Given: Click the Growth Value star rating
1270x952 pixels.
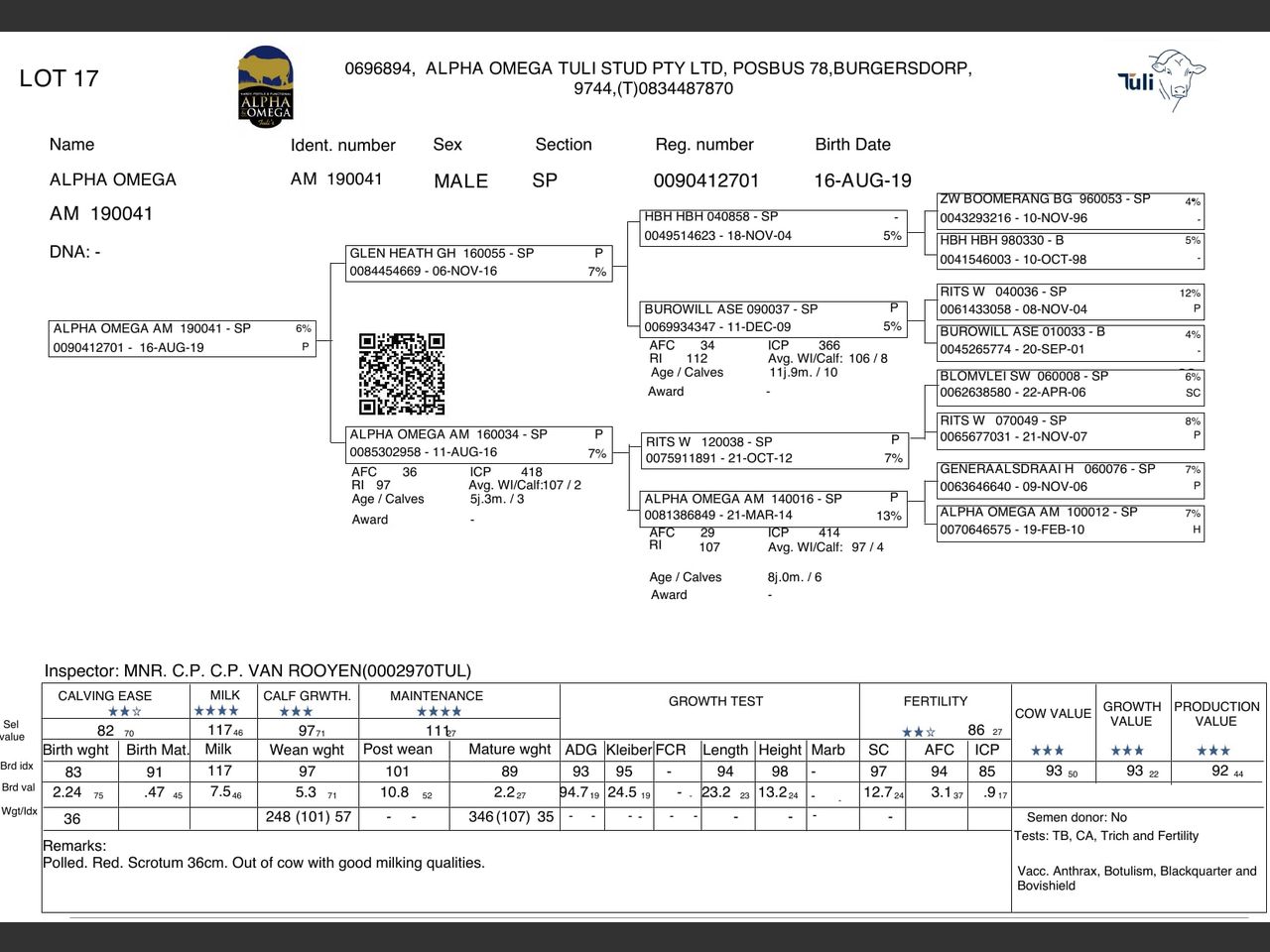Looking at the screenshot, I should pos(1126,751).
